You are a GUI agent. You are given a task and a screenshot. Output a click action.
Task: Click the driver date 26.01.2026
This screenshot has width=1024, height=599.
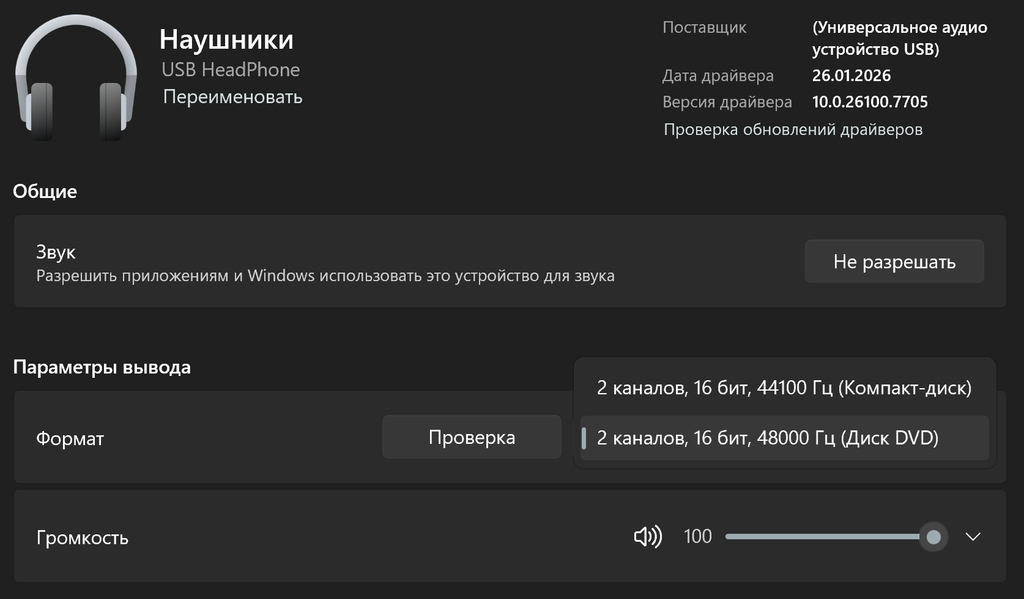[851, 76]
